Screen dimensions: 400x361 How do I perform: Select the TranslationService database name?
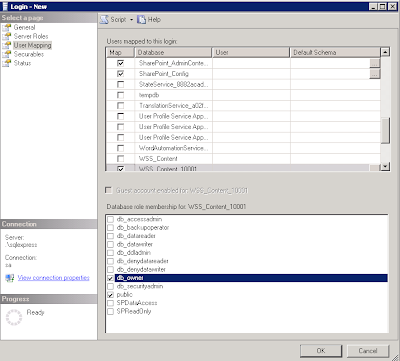[x=173, y=106]
